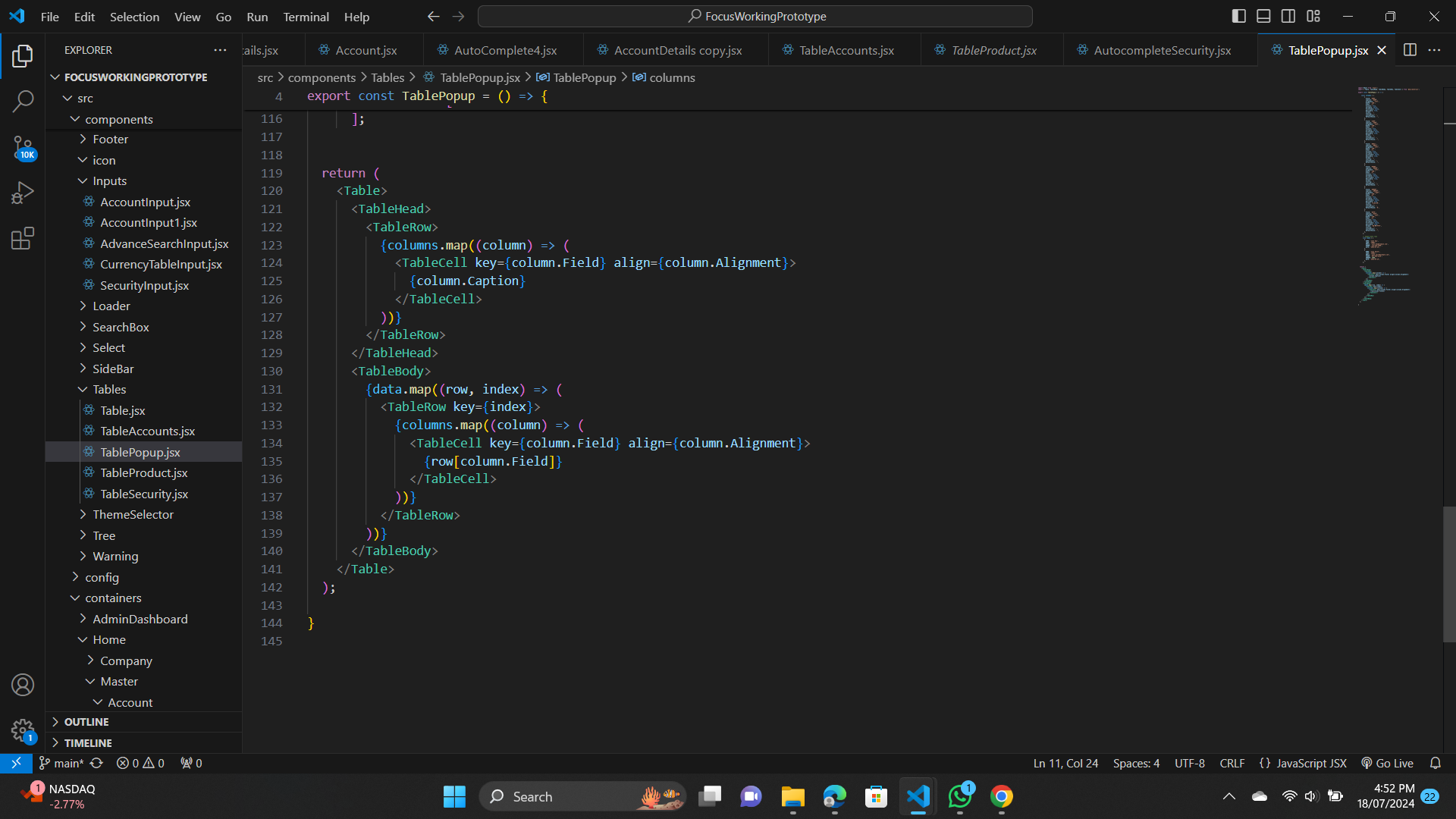The image size is (1456, 819).
Task: Click the Split Editor Right icon
Action: (x=1410, y=50)
